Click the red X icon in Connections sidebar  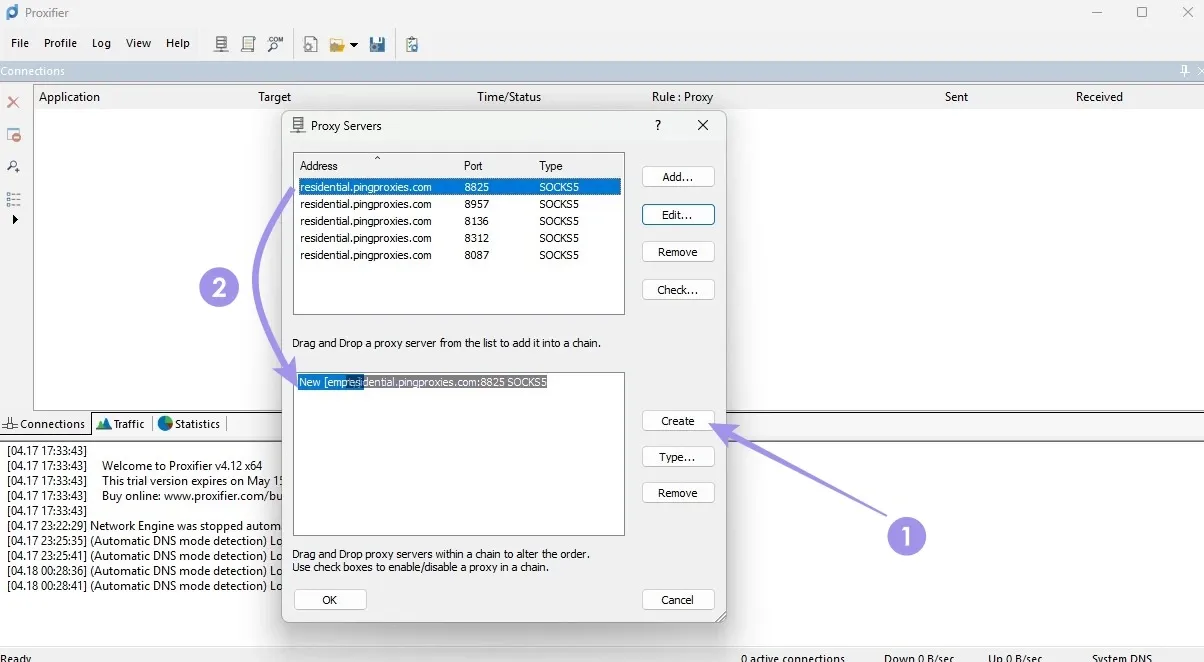coord(13,102)
